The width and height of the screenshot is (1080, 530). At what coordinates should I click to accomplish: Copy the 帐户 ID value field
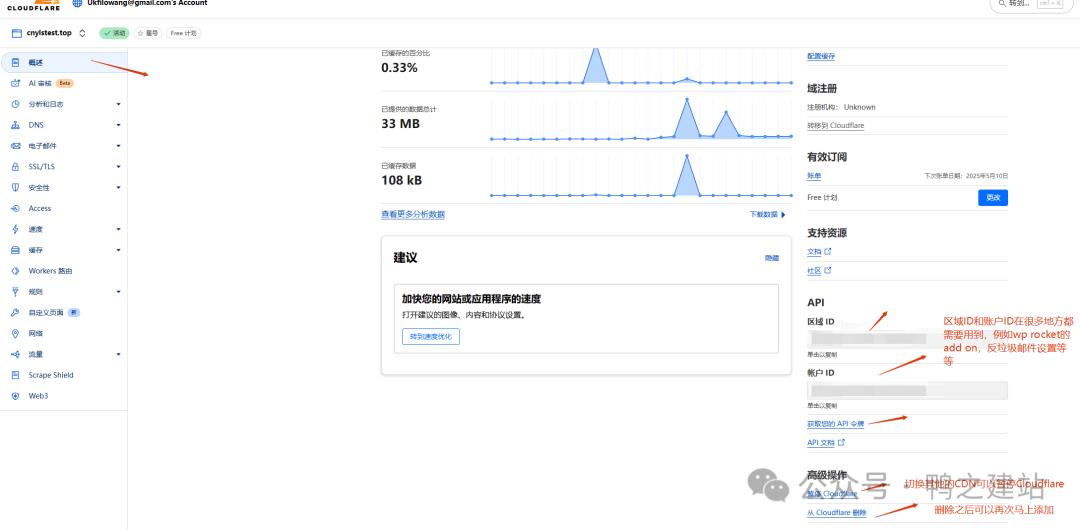907,390
